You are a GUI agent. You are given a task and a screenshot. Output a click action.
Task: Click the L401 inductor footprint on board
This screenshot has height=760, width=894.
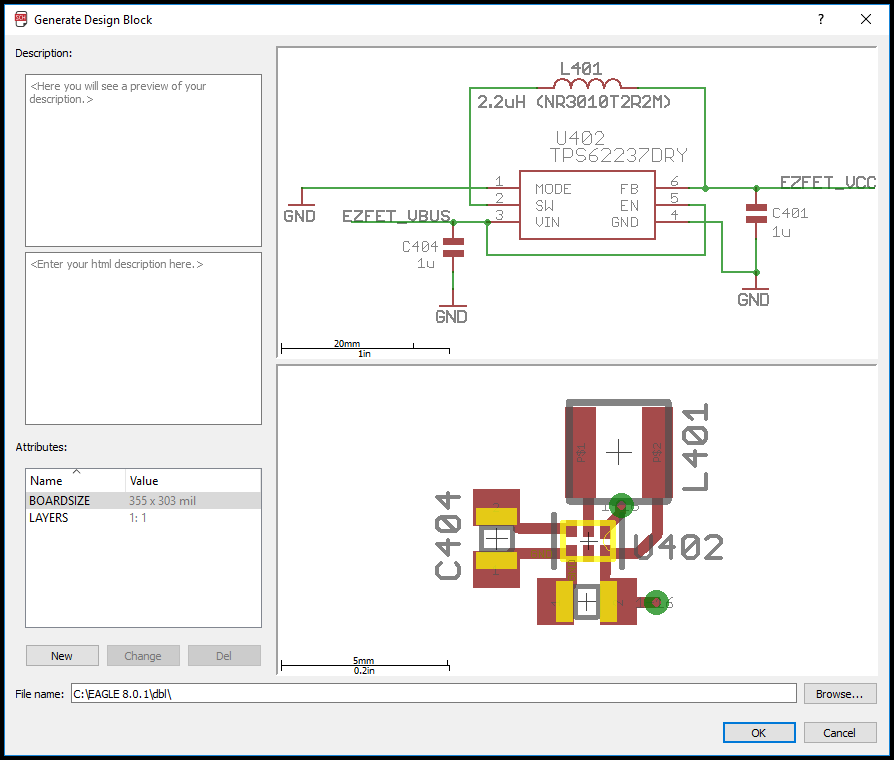(619, 452)
